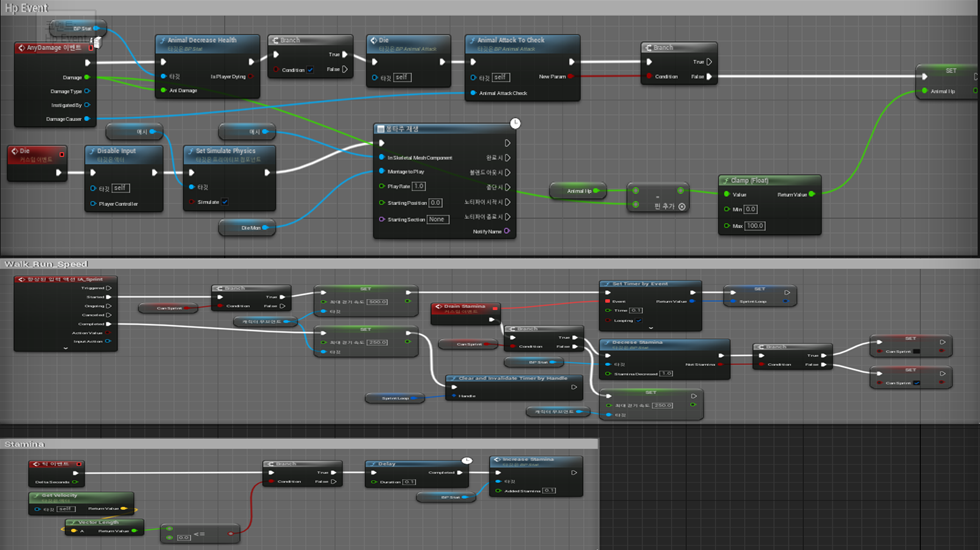
Task: Select the Walk_Run_Speed comment title
Action: (x=46, y=264)
